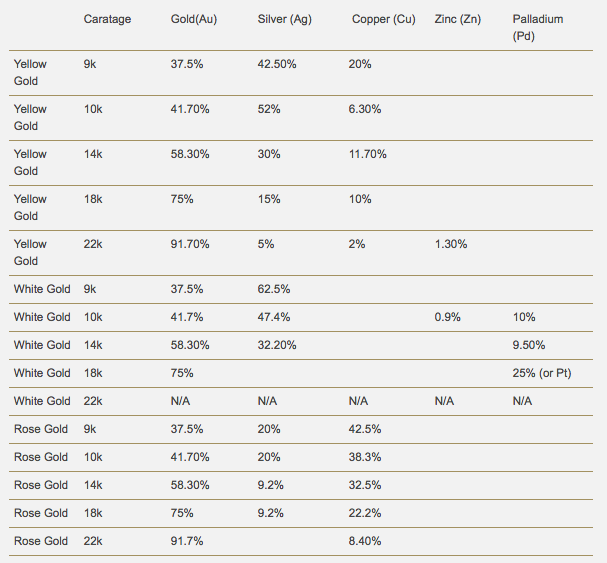Select the 25% (or Pt) palladium cell
This screenshot has width=607, height=563.
[x=542, y=373]
